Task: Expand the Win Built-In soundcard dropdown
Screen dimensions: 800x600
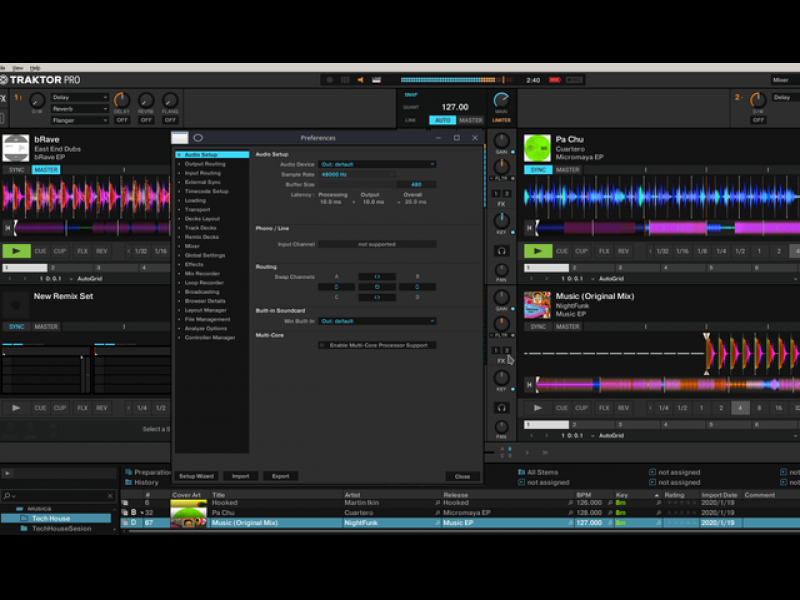Action: 377,321
